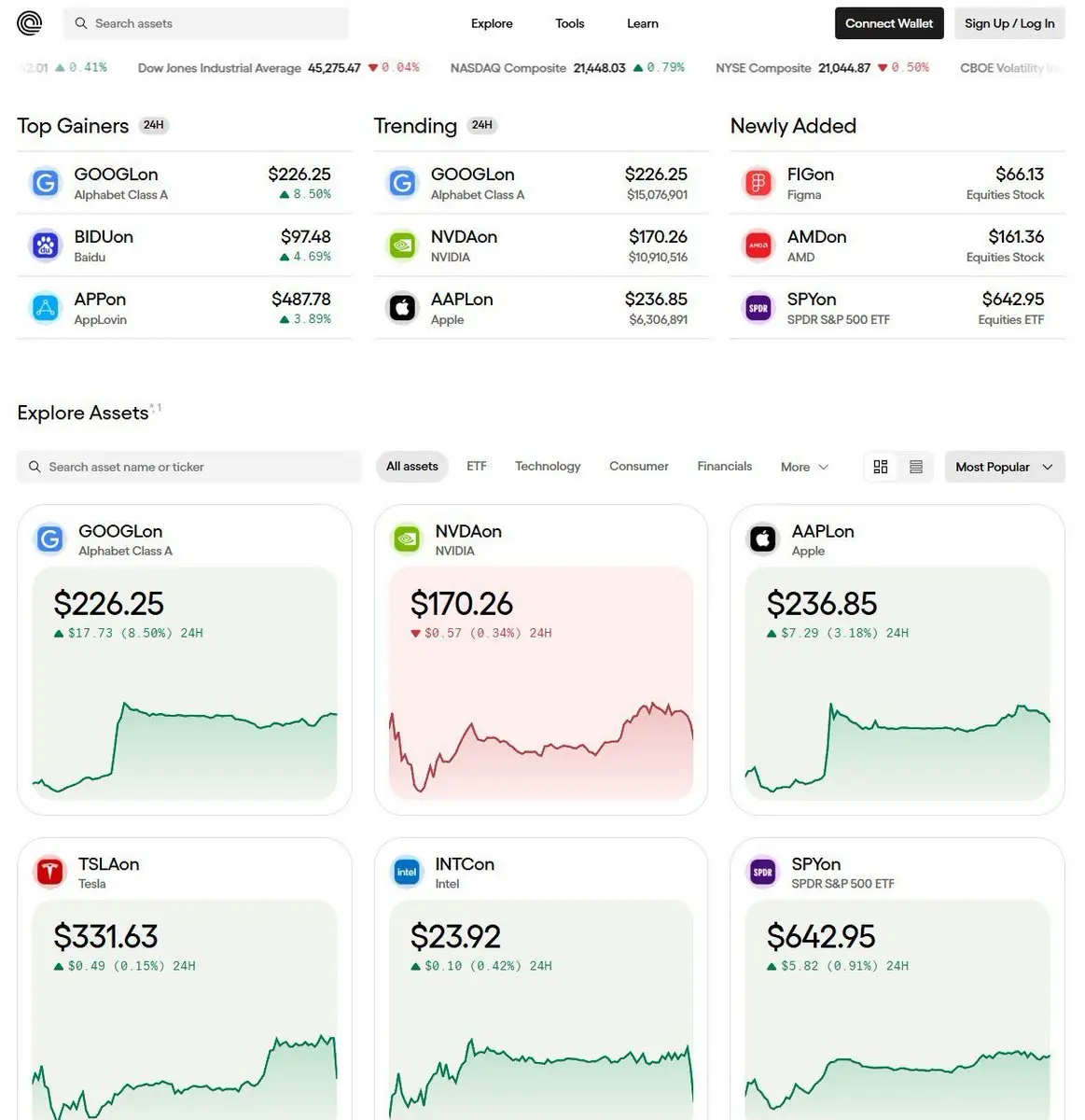Click the Search asset name or ticker field

[x=188, y=467]
